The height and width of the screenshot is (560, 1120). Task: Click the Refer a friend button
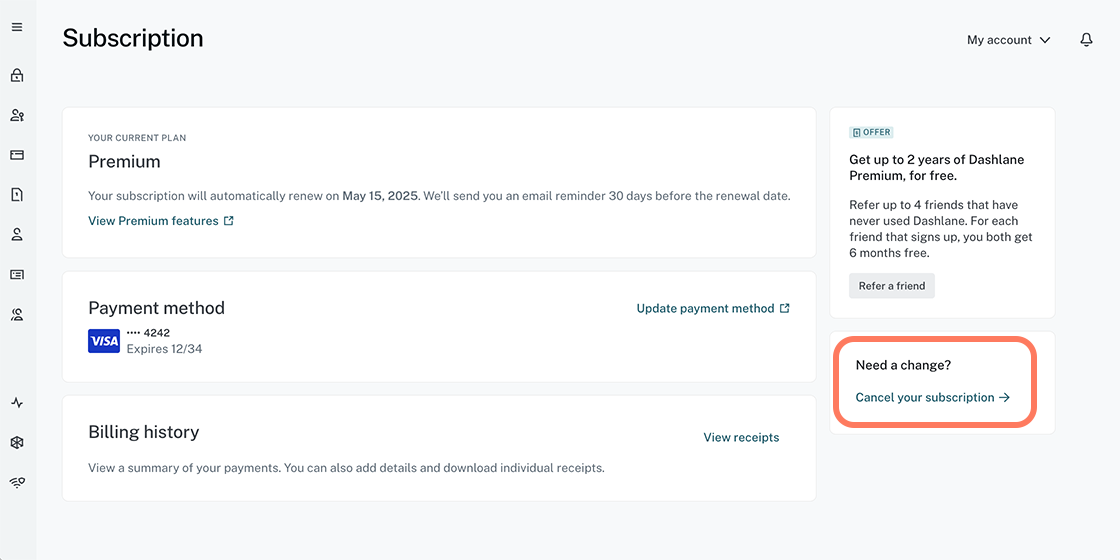click(x=891, y=286)
